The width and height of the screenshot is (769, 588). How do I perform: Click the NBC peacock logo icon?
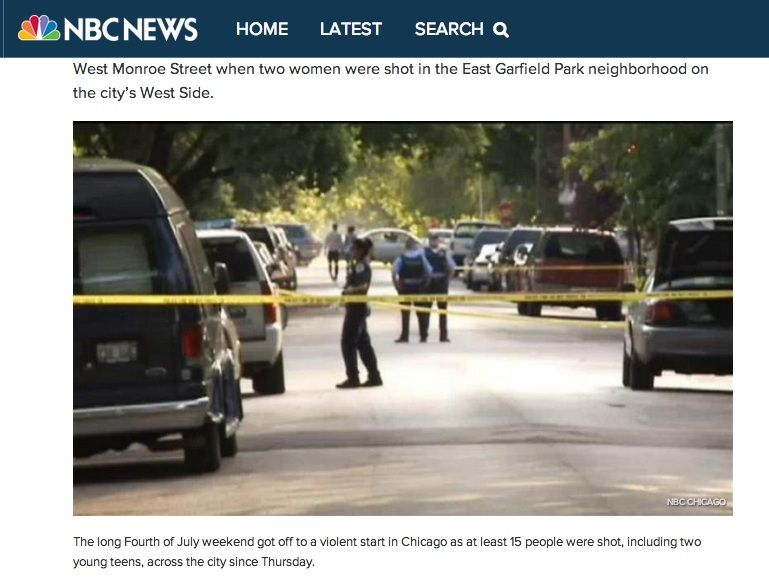[39, 28]
